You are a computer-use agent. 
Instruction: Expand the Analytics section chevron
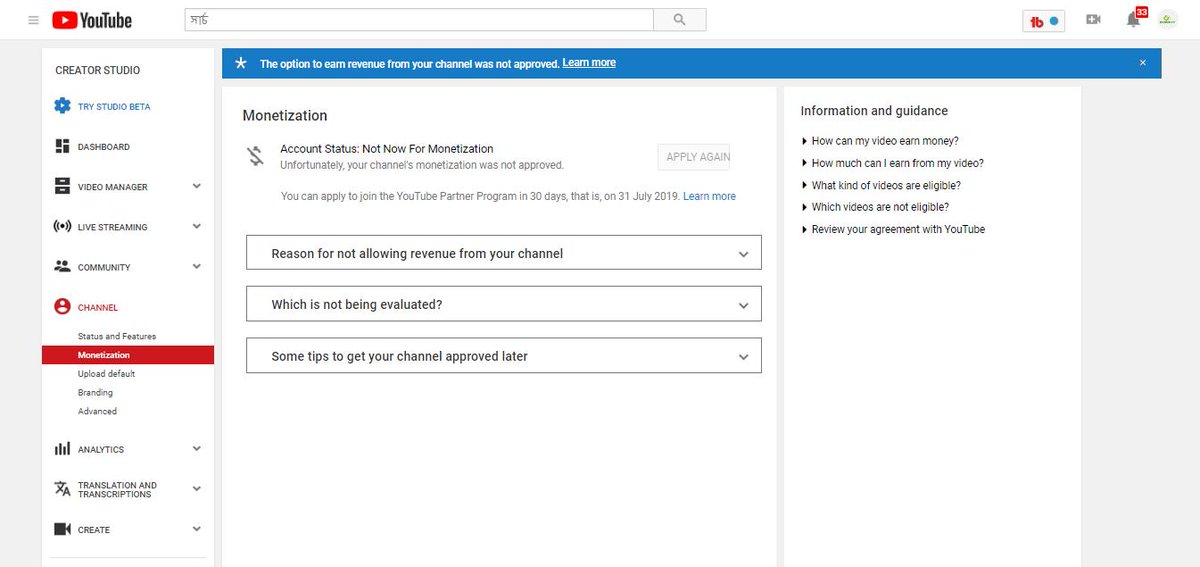(196, 448)
